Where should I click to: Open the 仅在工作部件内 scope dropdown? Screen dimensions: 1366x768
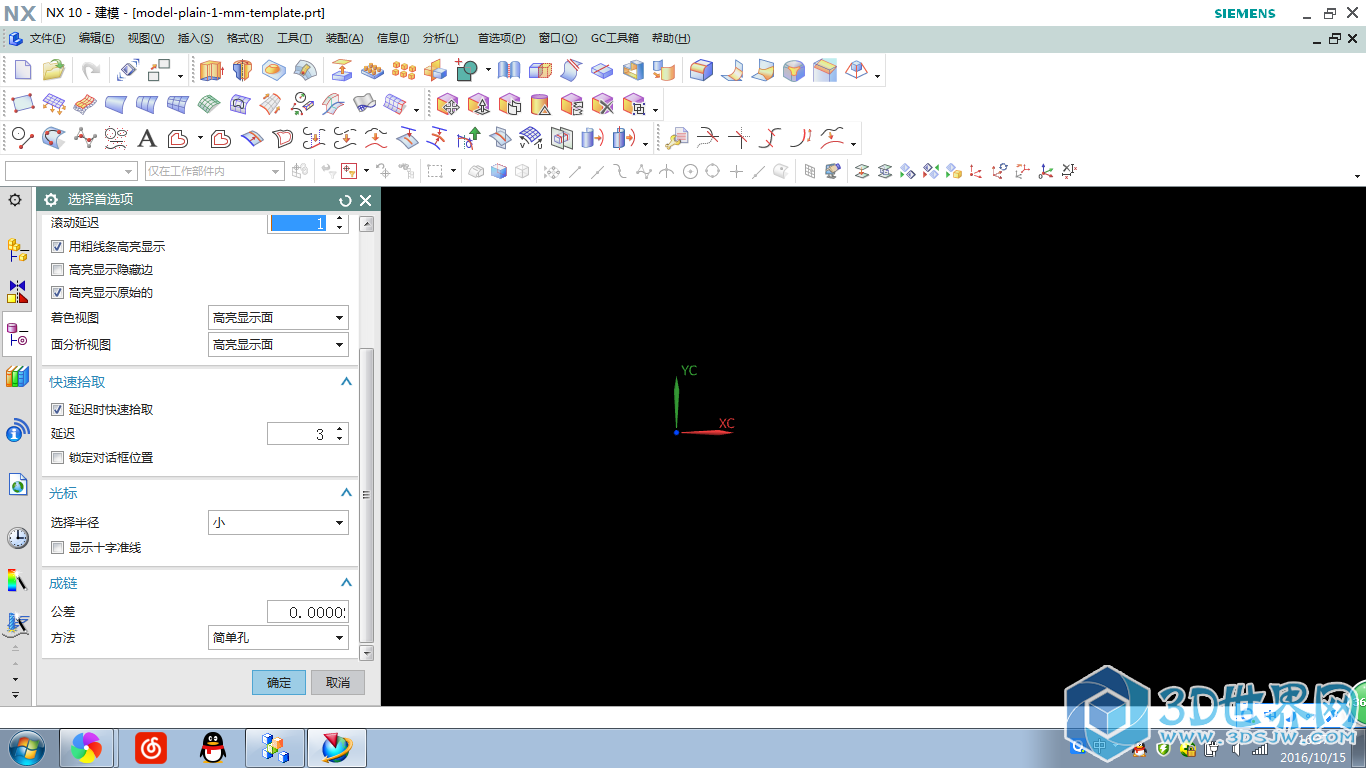click(214, 171)
